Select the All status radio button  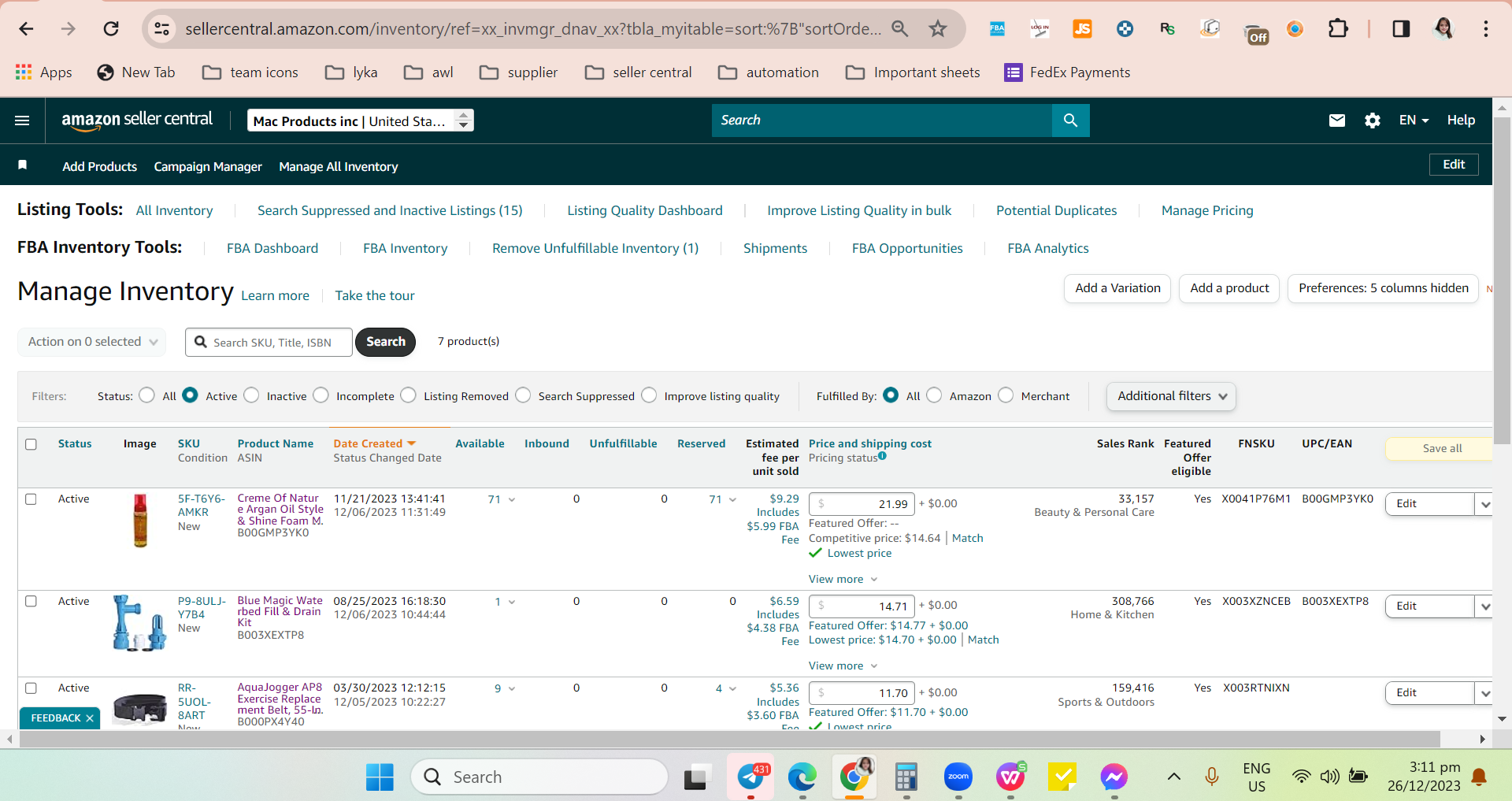click(x=146, y=395)
